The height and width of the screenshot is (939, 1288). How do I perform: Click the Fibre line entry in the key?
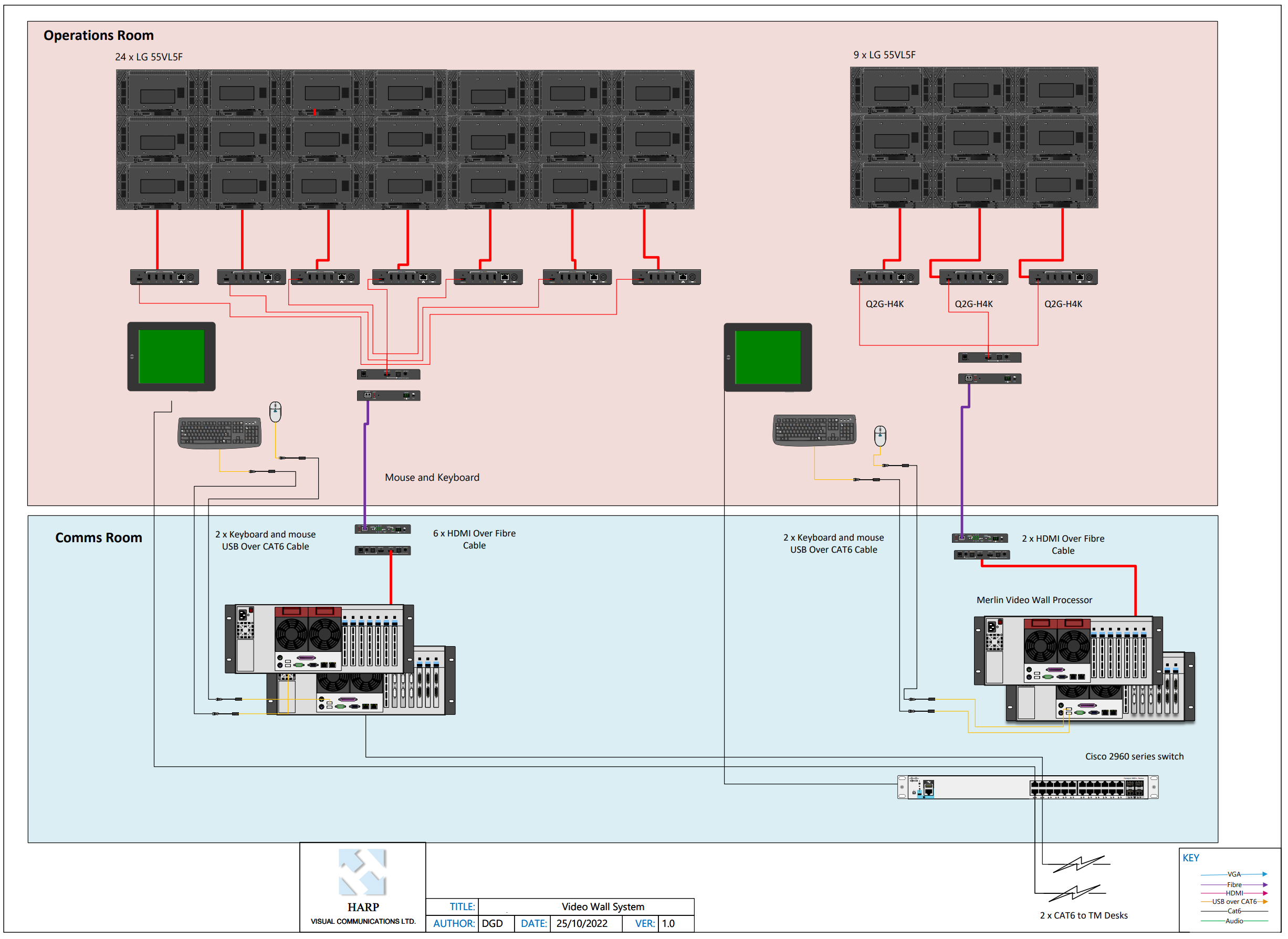pyautogui.click(x=1234, y=885)
